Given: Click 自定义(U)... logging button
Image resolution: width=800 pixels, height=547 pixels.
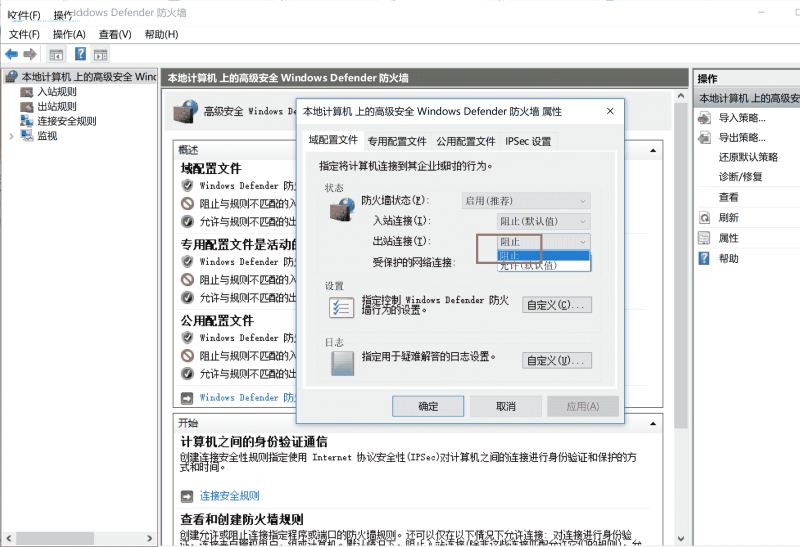Looking at the screenshot, I should (x=557, y=360).
